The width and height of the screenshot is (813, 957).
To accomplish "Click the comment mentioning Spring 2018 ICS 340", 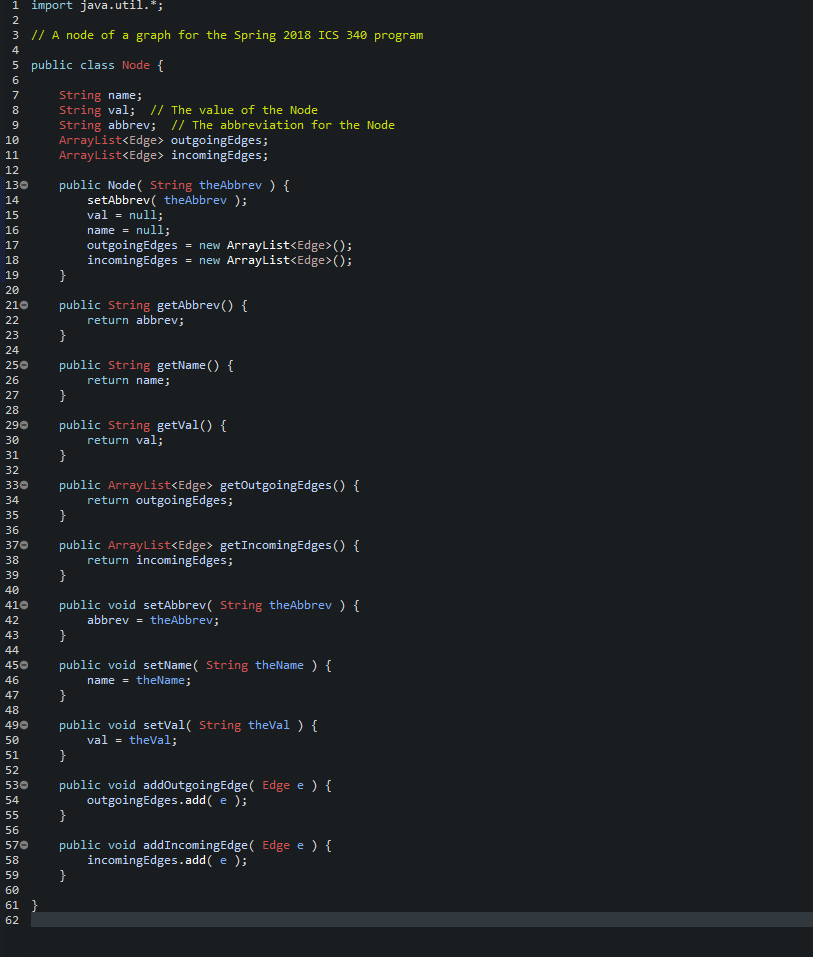I will pos(227,35).
